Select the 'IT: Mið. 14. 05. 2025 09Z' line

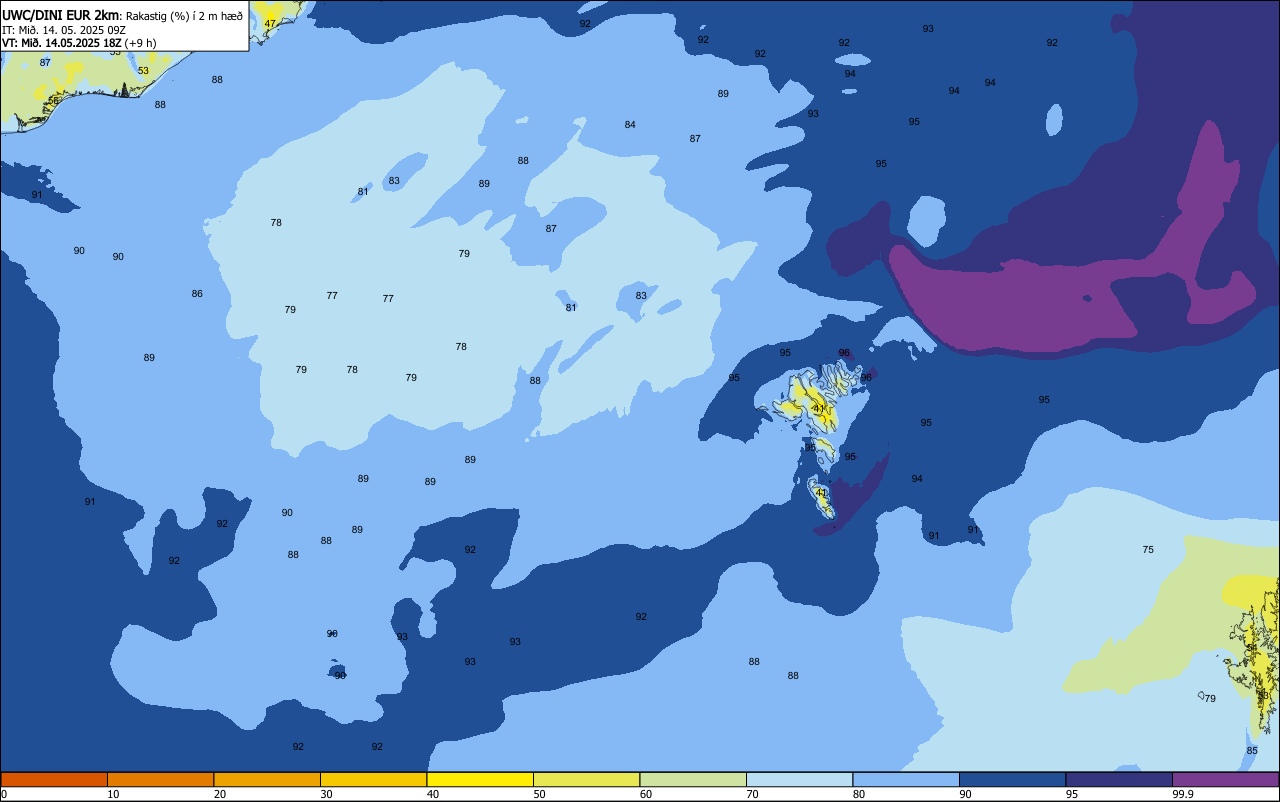[x=63, y=29]
